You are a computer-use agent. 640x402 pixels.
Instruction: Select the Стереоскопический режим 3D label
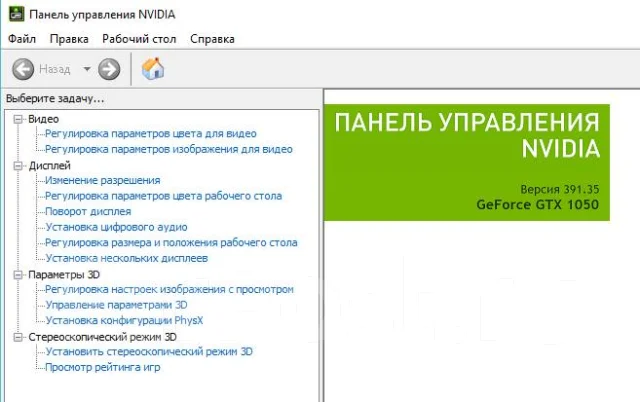click(102, 337)
